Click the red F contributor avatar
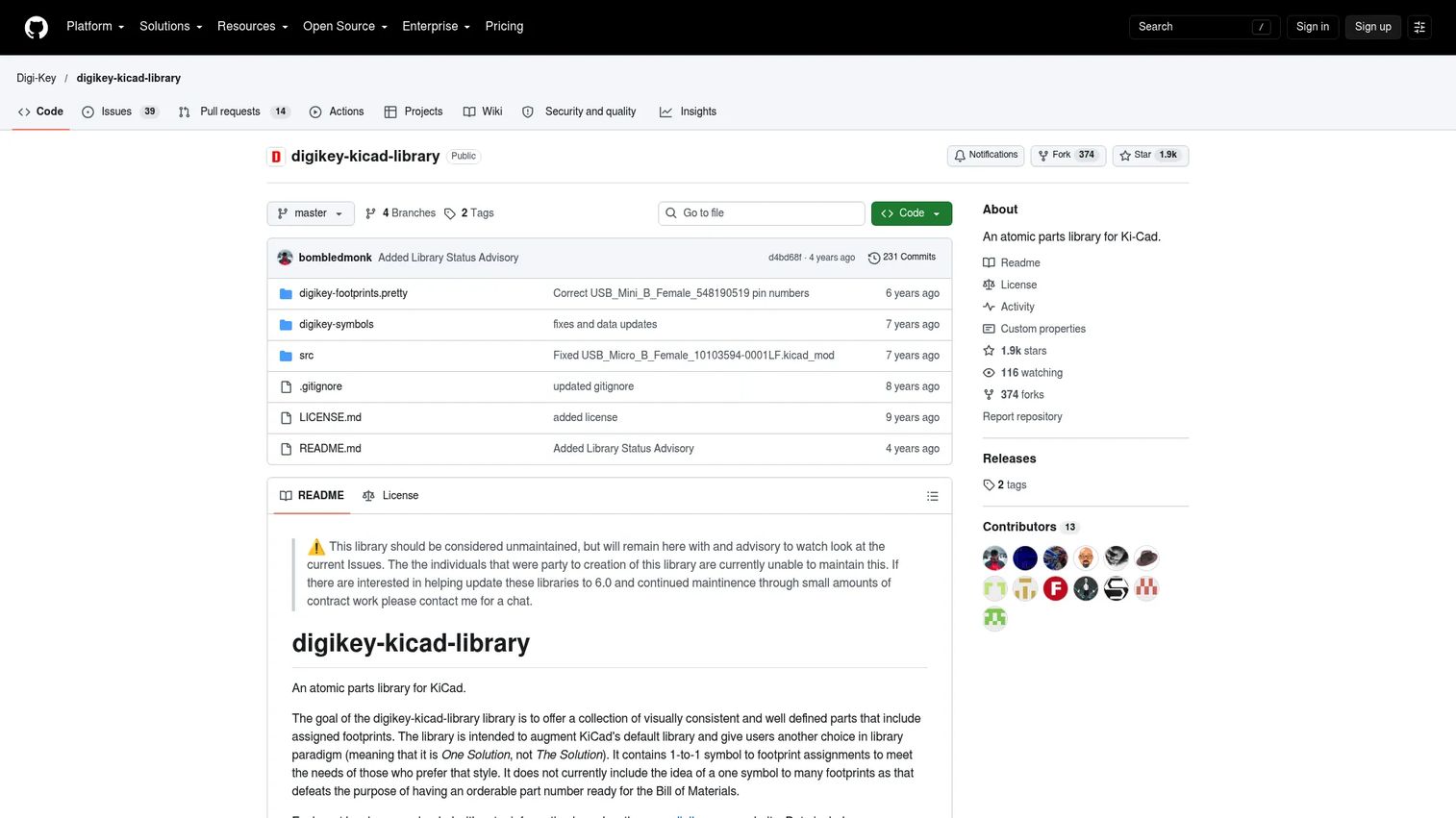 (x=1055, y=588)
